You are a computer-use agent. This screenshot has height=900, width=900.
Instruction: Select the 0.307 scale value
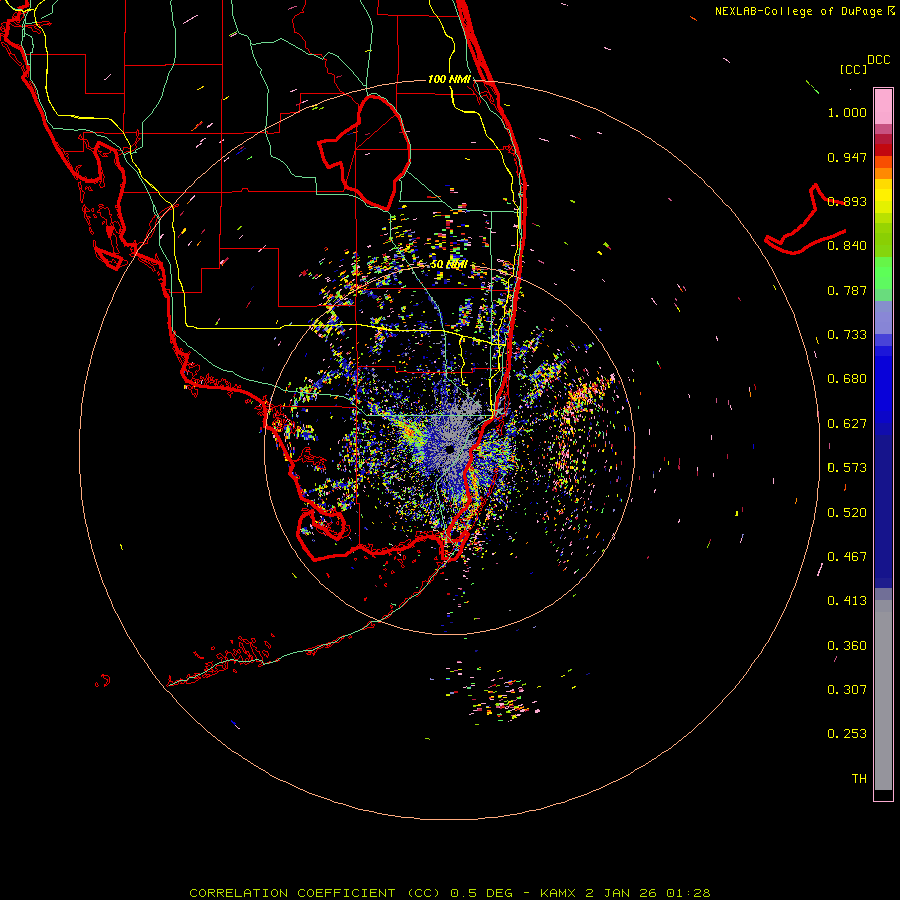click(847, 690)
